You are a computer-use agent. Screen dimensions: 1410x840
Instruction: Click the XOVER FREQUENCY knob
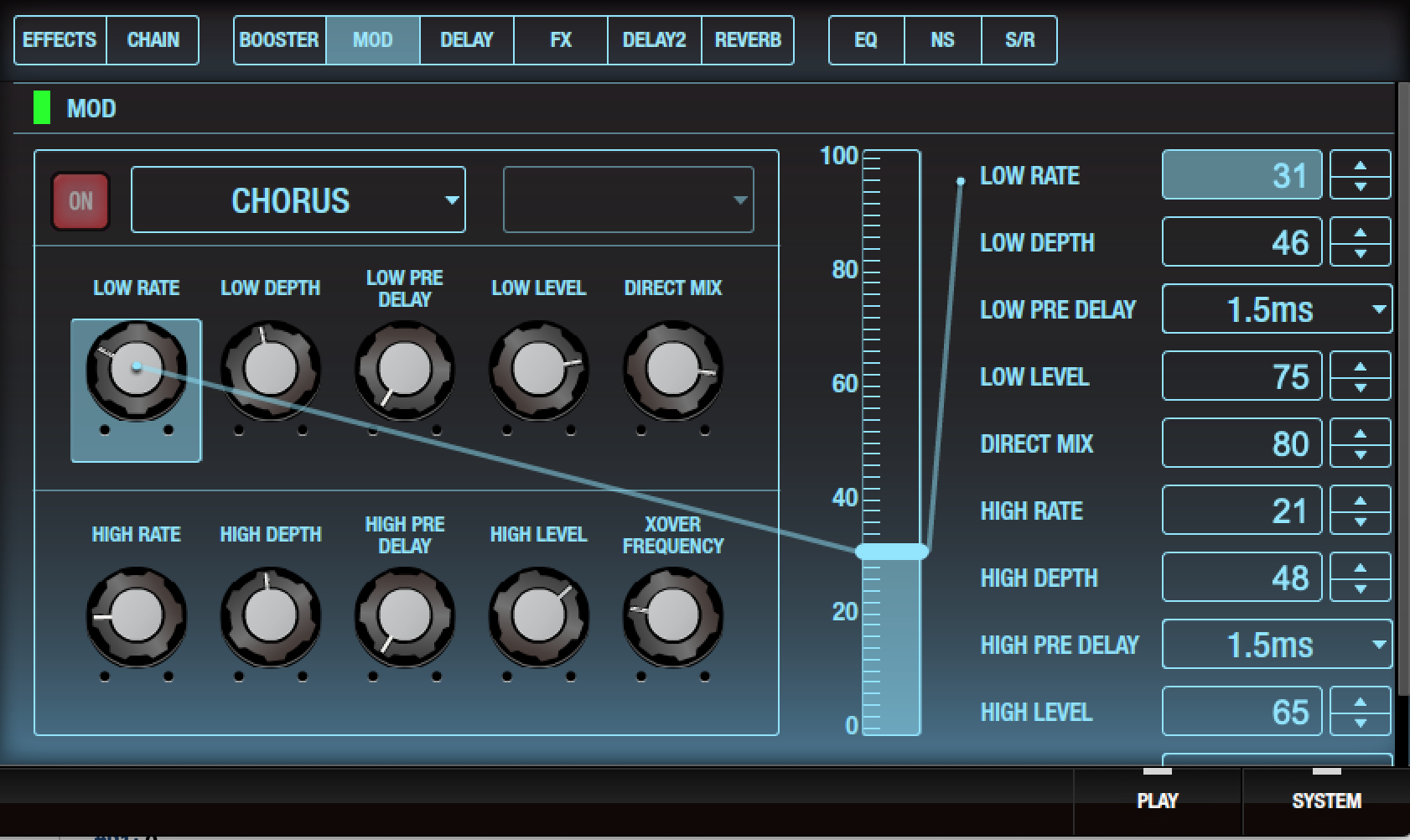[672, 616]
